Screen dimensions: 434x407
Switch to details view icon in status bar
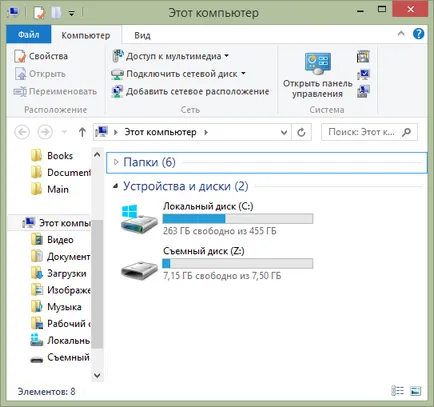pyautogui.click(x=397, y=391)
